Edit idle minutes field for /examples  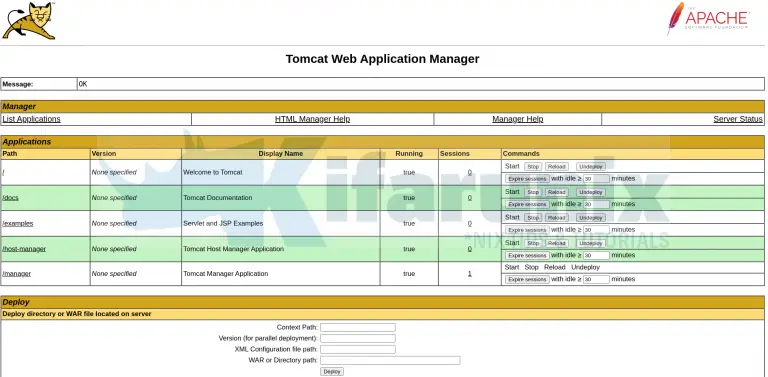click(x=596, y=230)
